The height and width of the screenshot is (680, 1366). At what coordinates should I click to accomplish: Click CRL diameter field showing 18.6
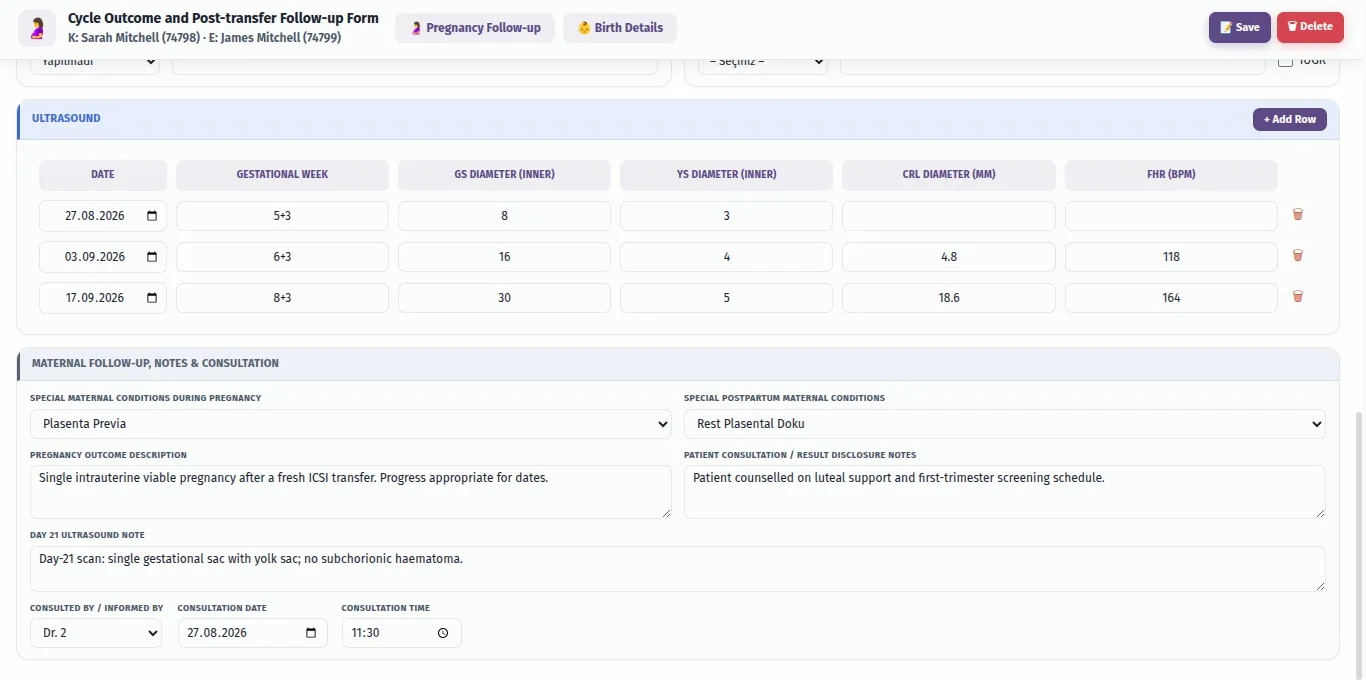[x=949, y=298]
